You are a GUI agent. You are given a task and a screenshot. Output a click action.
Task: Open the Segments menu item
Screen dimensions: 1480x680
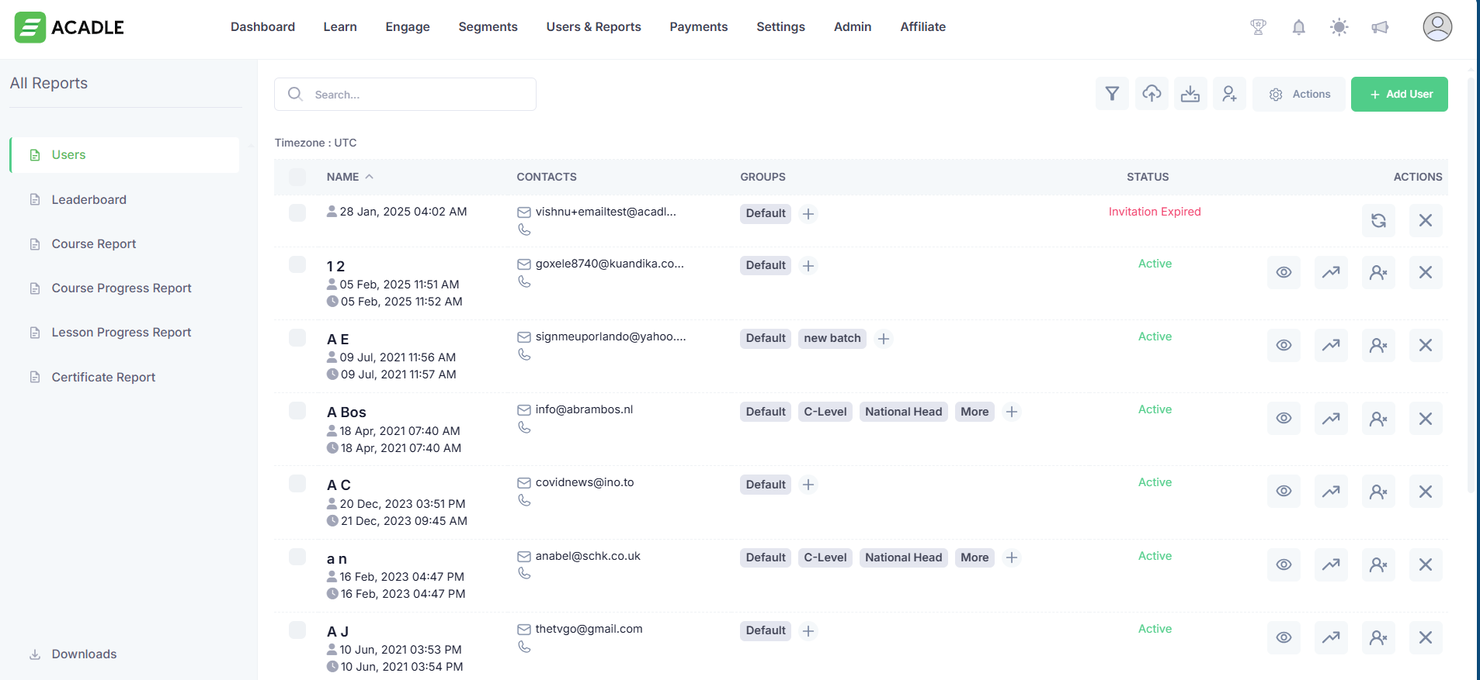(x=488, y=27)
